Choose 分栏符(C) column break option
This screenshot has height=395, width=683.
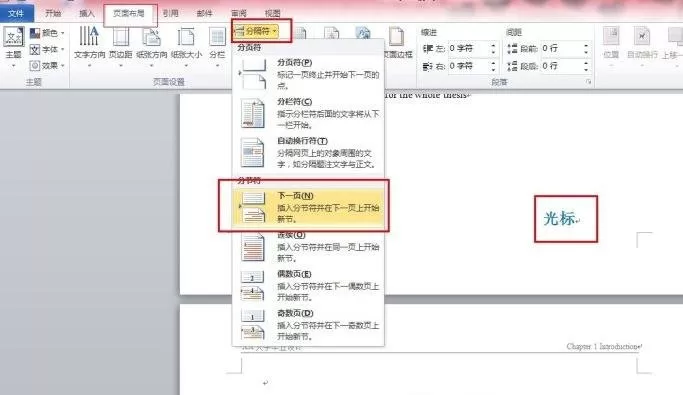point(308,113)
